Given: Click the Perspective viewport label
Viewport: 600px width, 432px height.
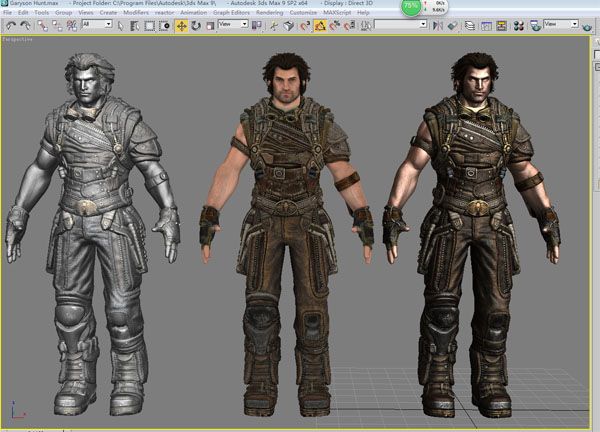Looking at the screenshot, I should click(x=17, y=39).
